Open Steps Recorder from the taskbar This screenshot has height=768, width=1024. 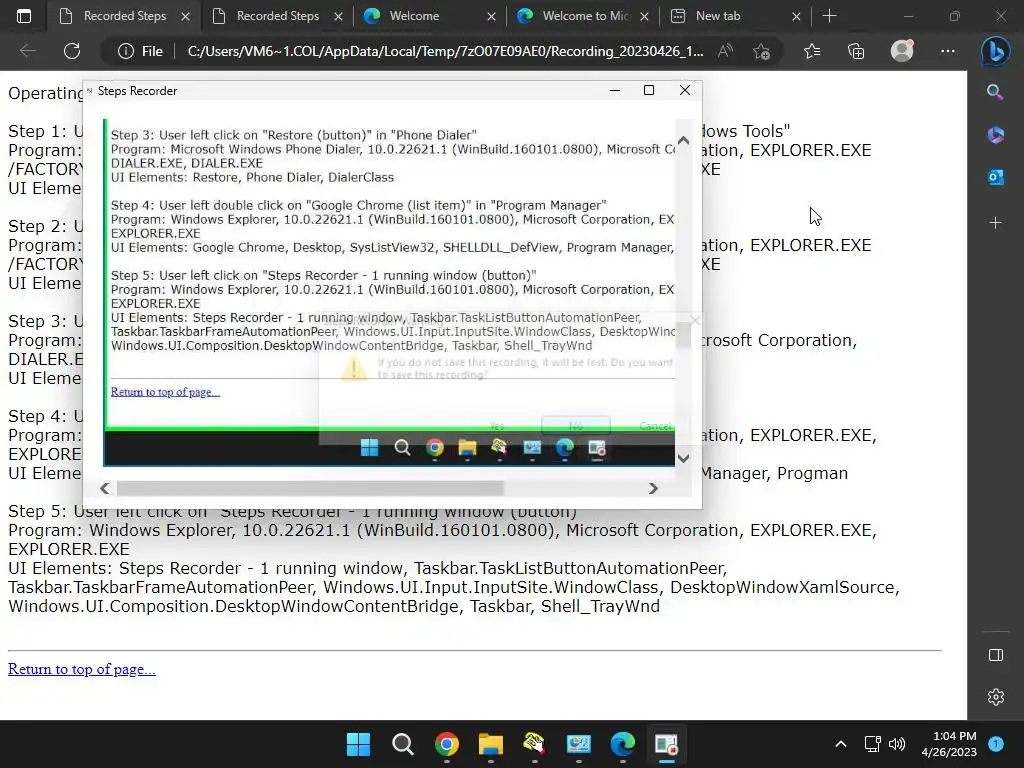tap(666, 744)
